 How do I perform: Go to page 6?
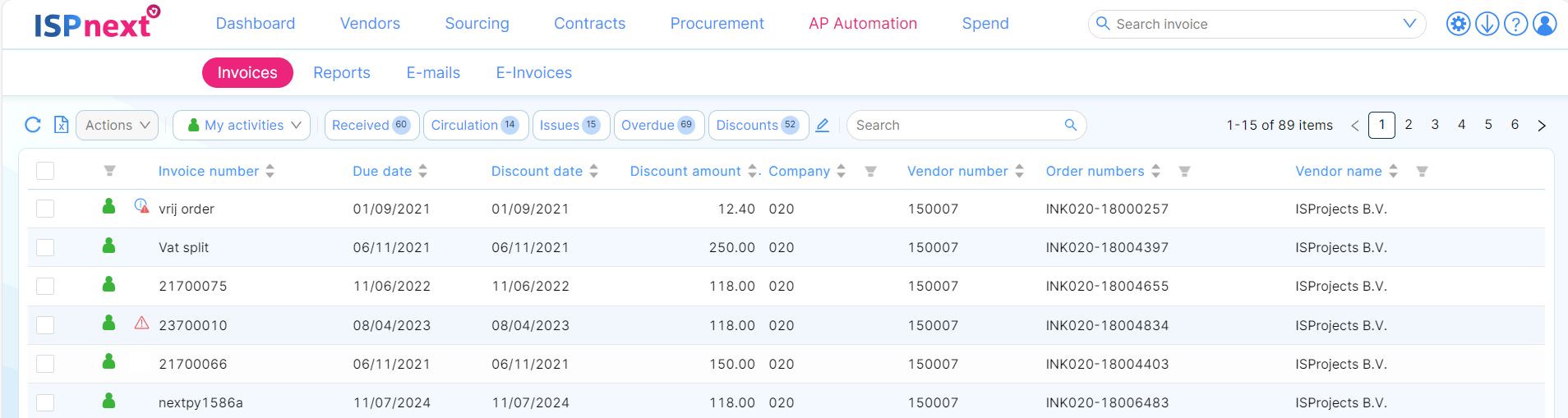[x=1515, y=125]
